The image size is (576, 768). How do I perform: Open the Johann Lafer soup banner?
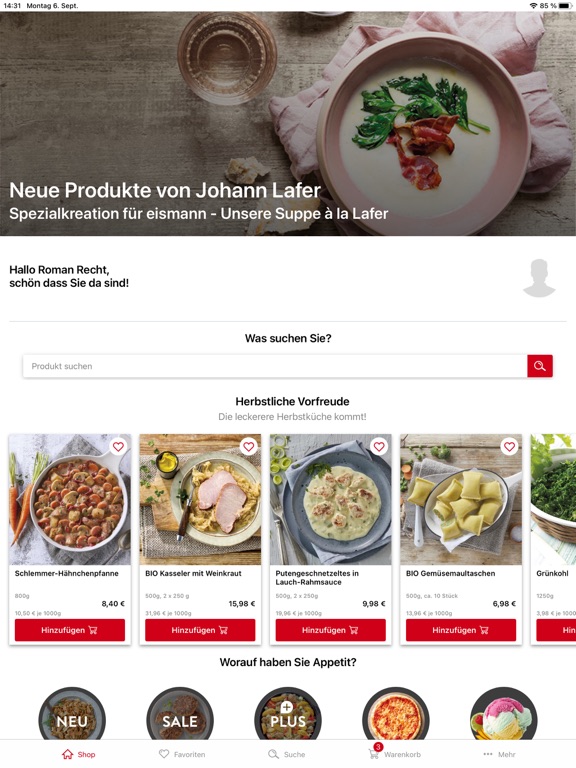288,123
